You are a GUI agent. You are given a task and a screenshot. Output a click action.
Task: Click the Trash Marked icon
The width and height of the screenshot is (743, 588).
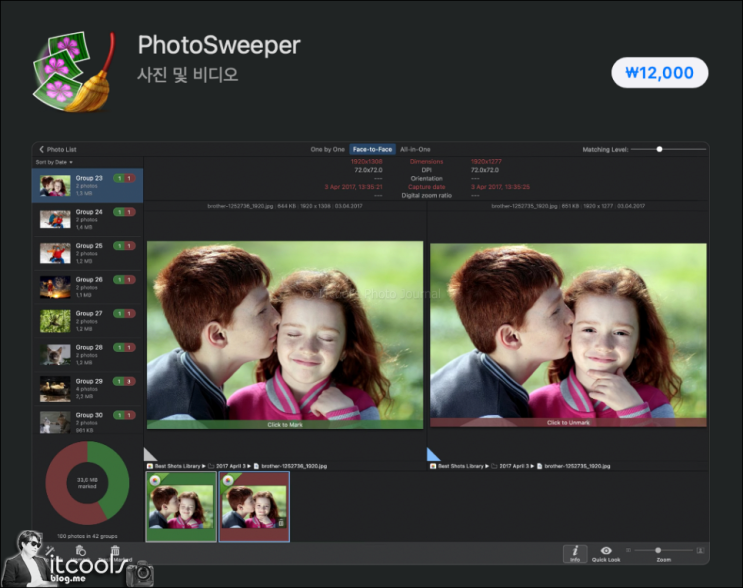115,551
